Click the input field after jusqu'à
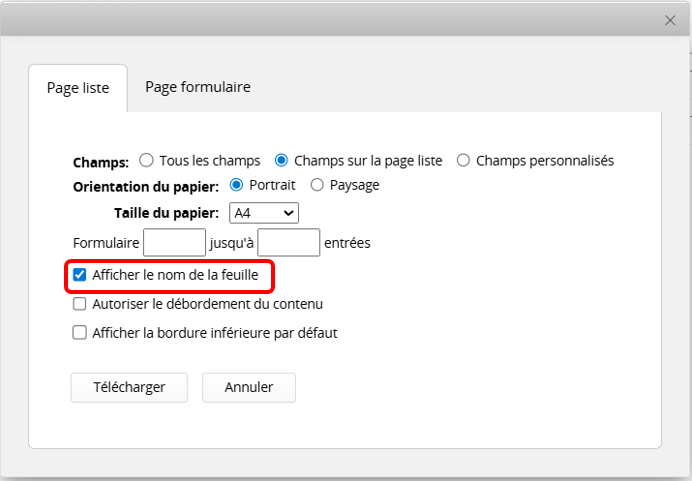692x481 pixels. 289,242
